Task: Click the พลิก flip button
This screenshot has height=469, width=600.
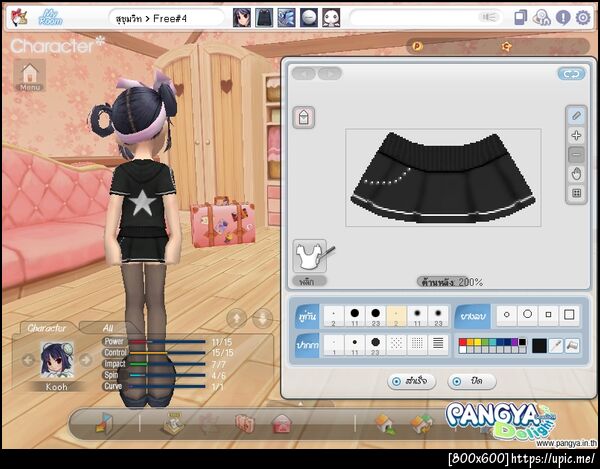Action: point(310,282)
